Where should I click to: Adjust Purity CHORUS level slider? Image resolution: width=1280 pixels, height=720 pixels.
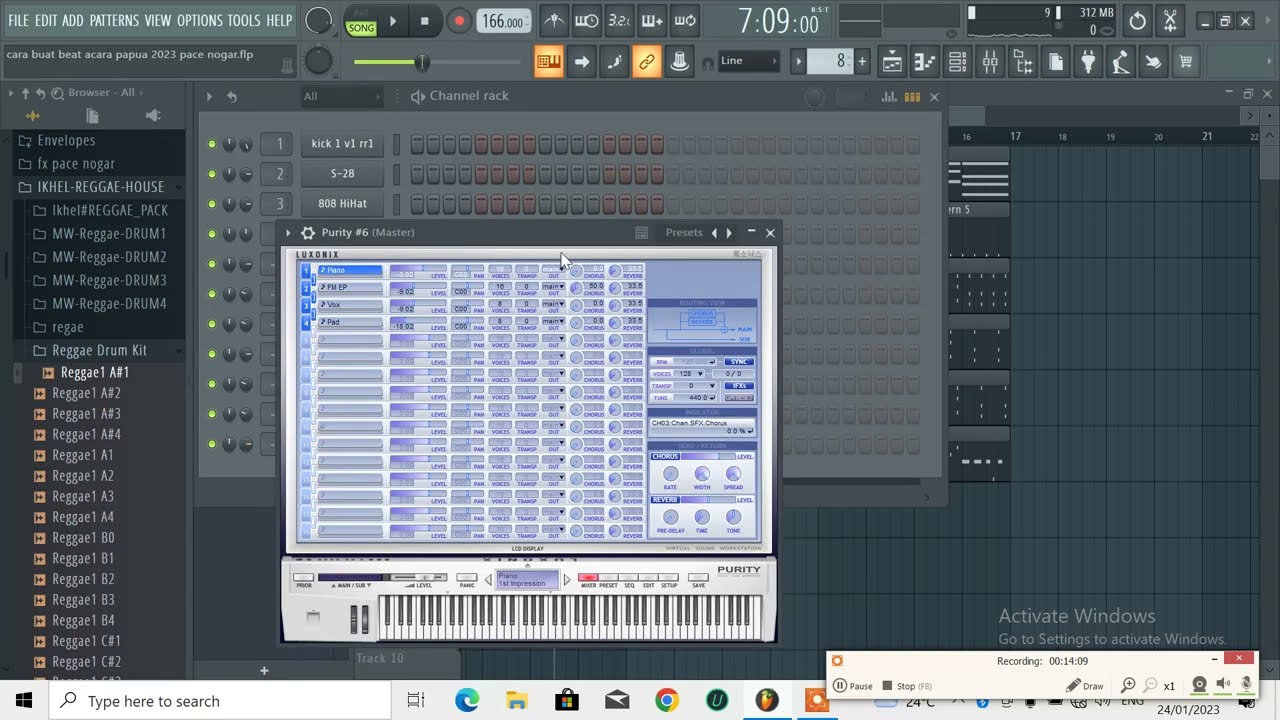pos(708,457)
